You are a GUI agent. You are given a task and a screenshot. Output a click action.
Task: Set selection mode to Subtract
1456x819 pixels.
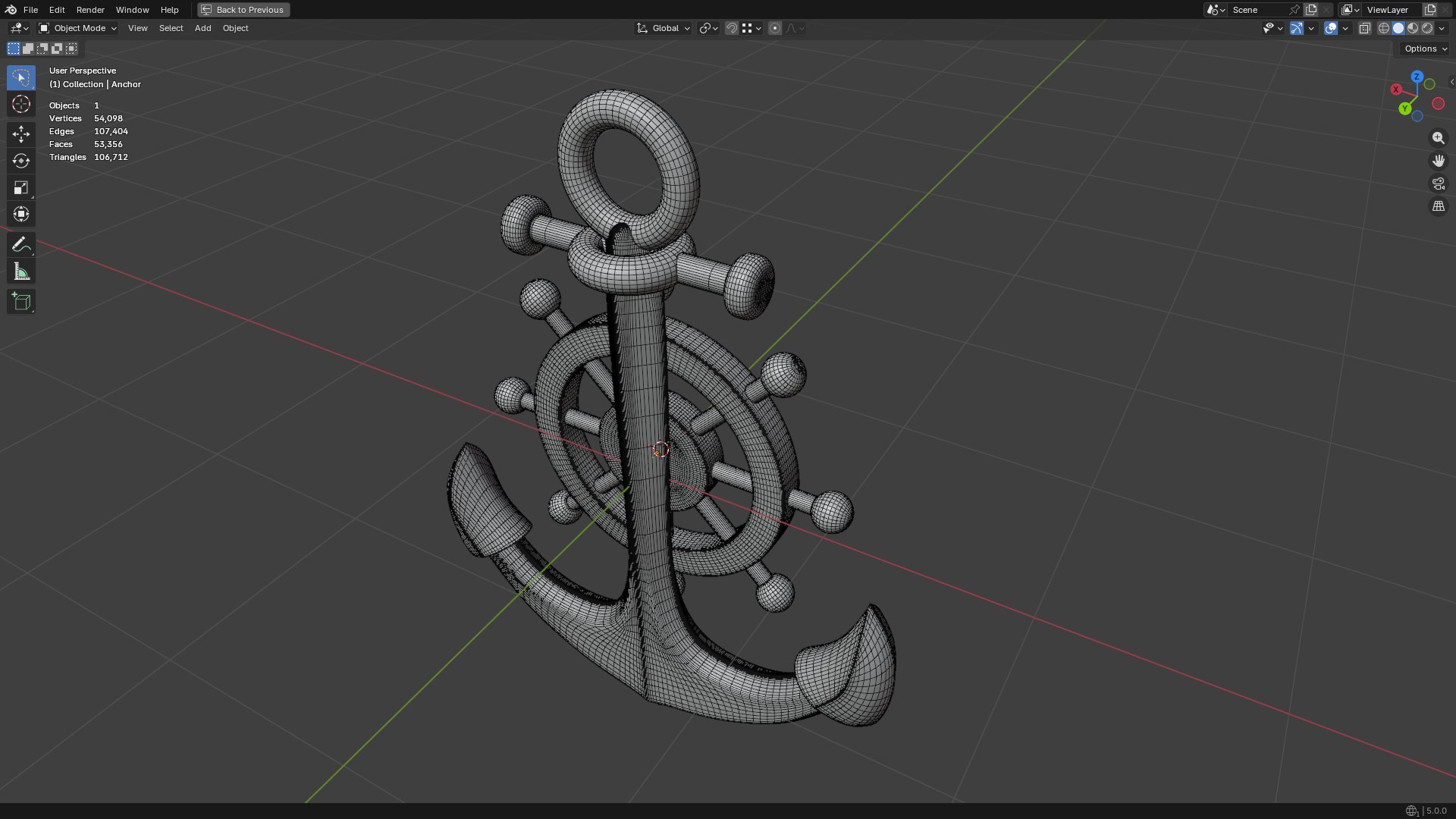[x=42, y=49]
